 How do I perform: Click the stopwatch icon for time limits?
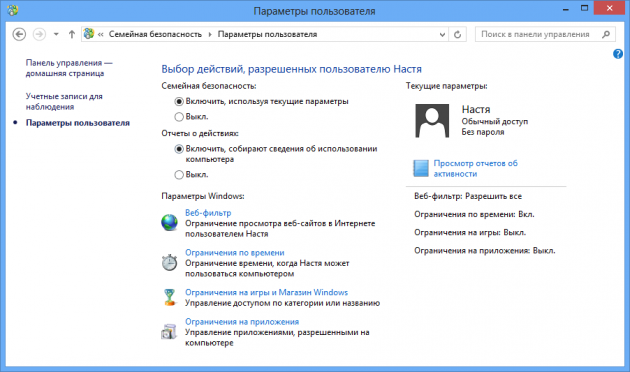[169, 262]
